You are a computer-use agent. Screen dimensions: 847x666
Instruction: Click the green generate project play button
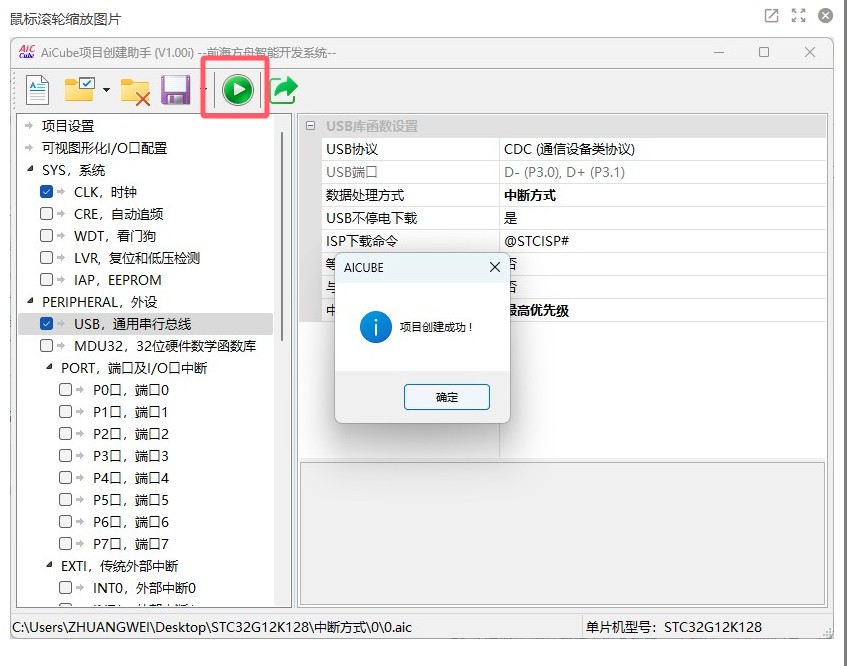(x=237, y=89)
